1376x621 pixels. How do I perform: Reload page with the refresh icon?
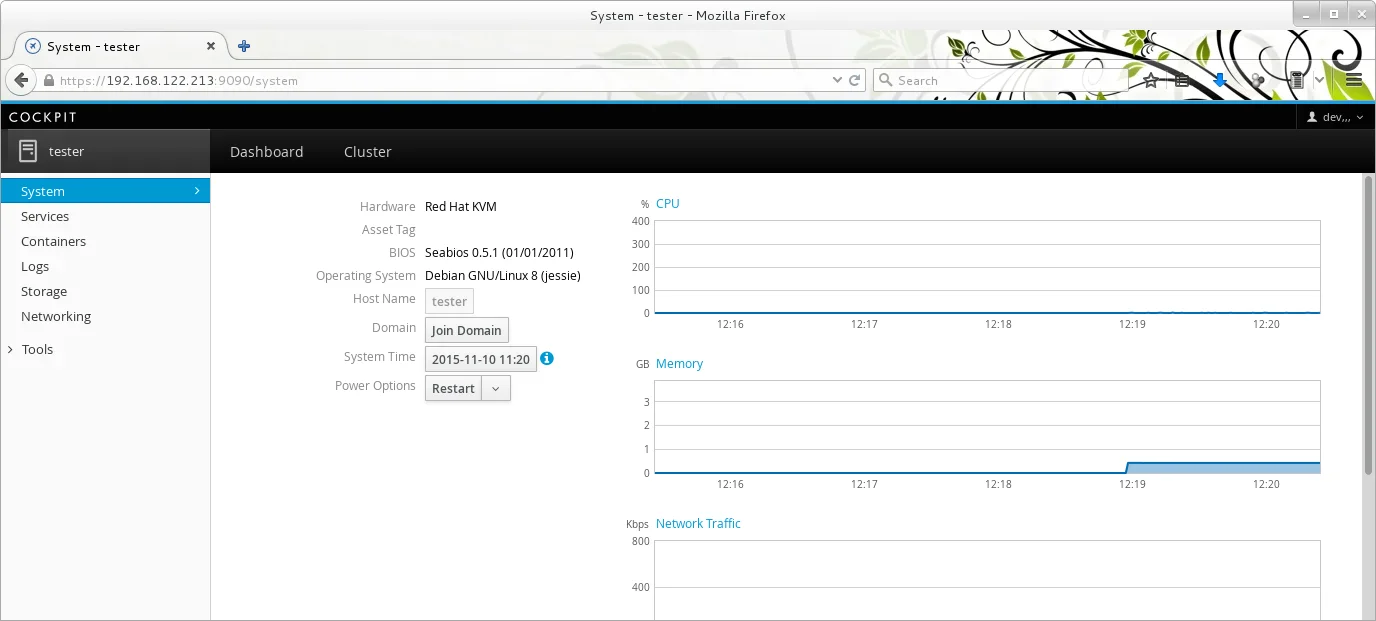pos(855,80)
